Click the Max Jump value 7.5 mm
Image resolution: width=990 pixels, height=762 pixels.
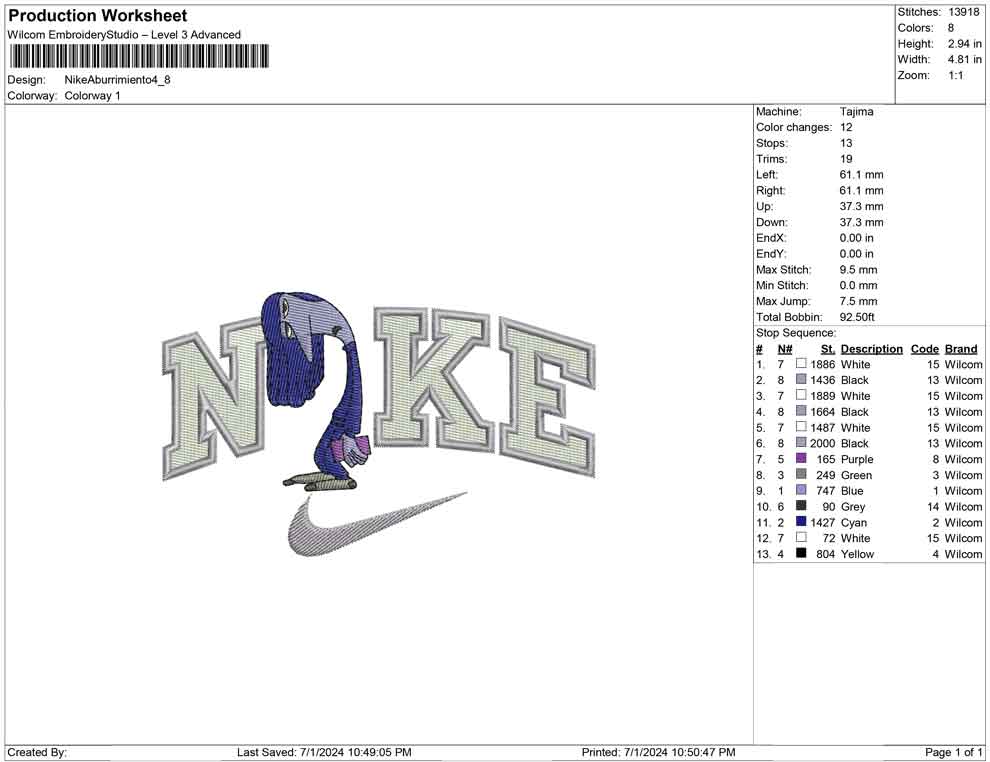click(859, 301)
